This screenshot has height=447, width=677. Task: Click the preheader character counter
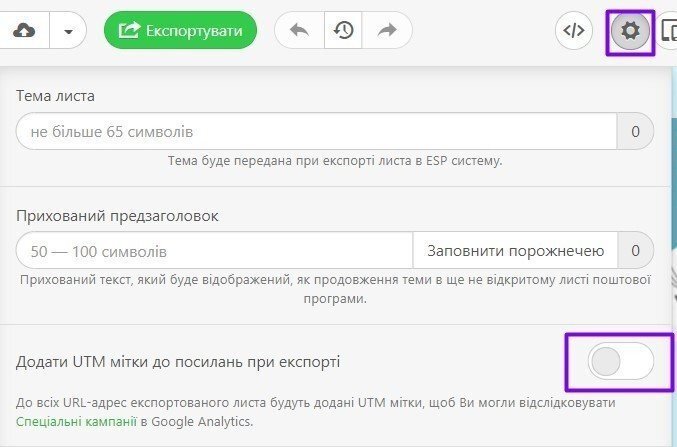(x=635, y=251)
